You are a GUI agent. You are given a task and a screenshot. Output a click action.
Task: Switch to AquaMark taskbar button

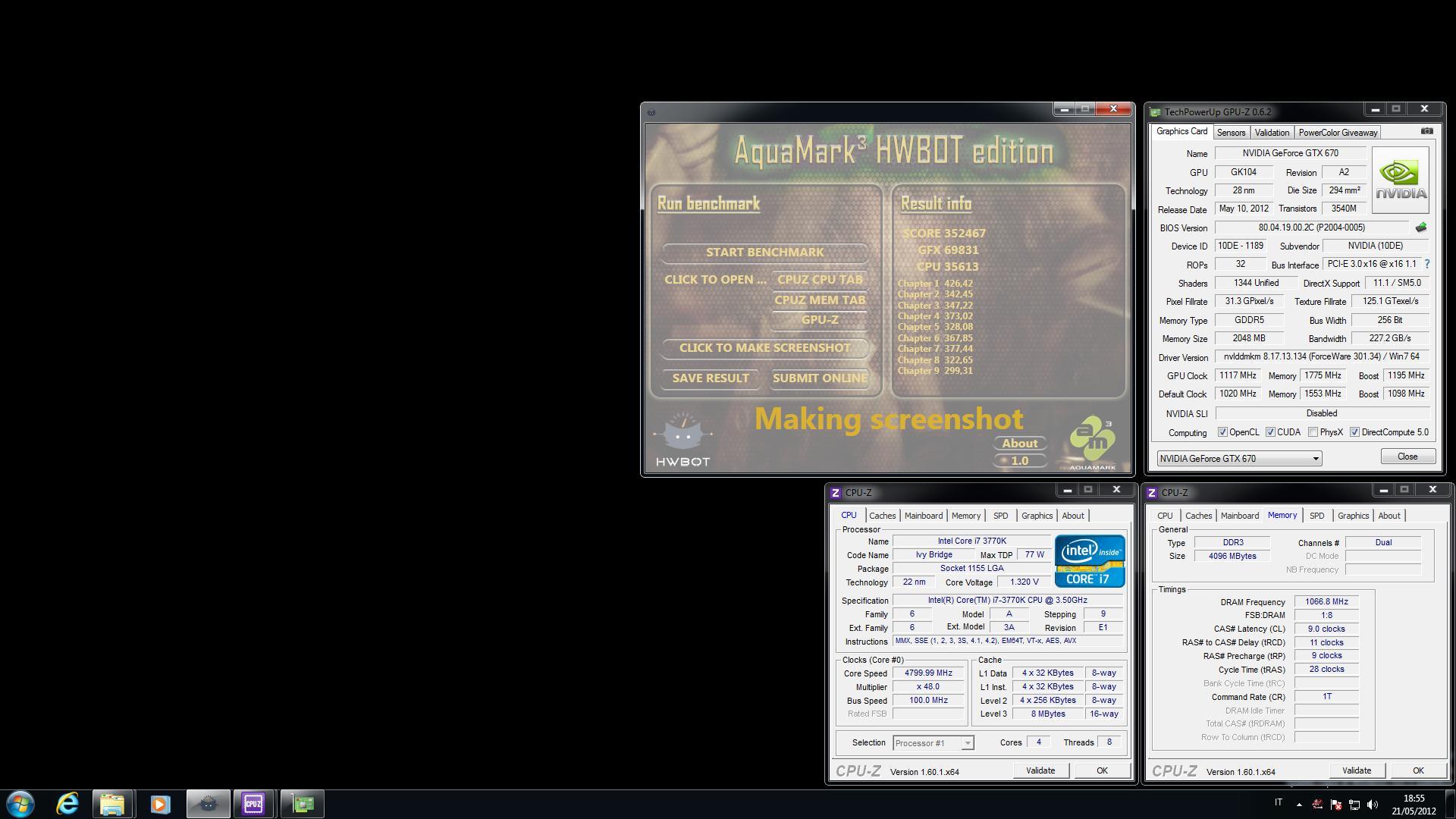click(x=209, y=804)
